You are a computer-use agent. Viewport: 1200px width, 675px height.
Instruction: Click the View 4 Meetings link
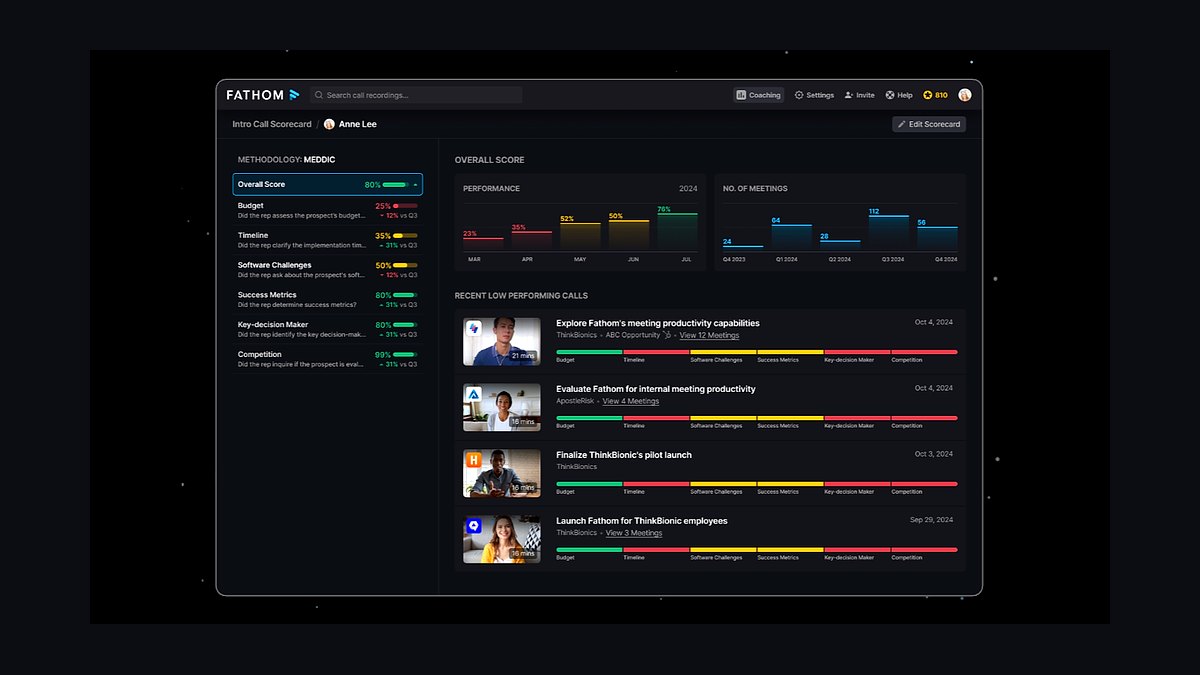click(x=631, y=401)
